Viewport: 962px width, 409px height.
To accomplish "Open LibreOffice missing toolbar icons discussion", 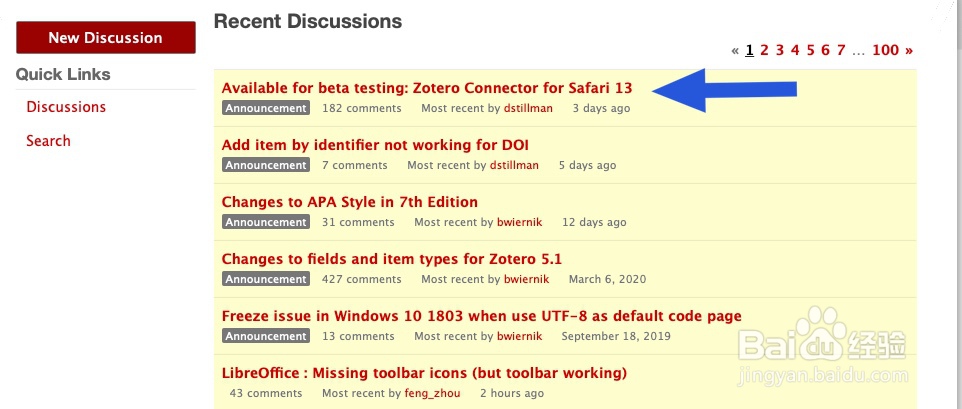I will (x=424, y=373).
